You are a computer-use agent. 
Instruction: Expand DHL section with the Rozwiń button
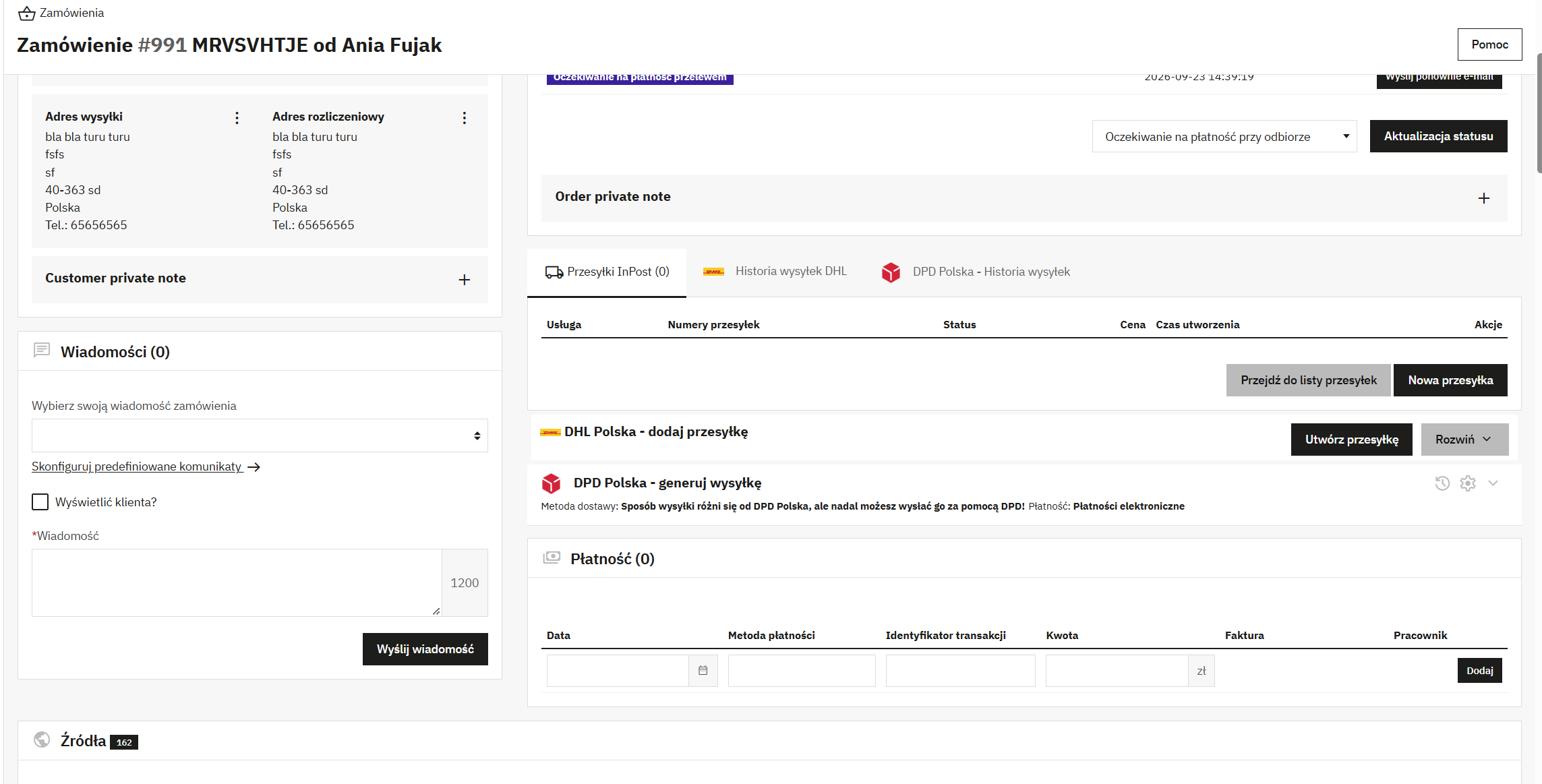[x=1464, y=440]
